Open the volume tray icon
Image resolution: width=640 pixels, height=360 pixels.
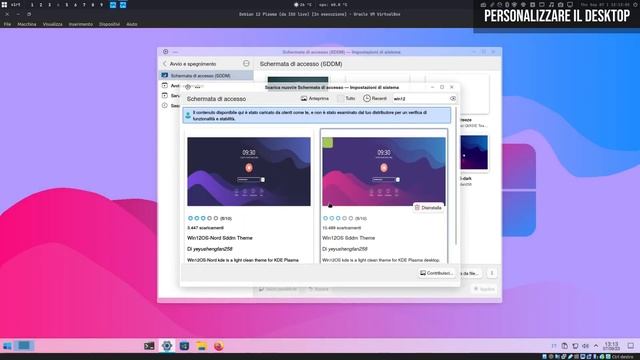585,346
